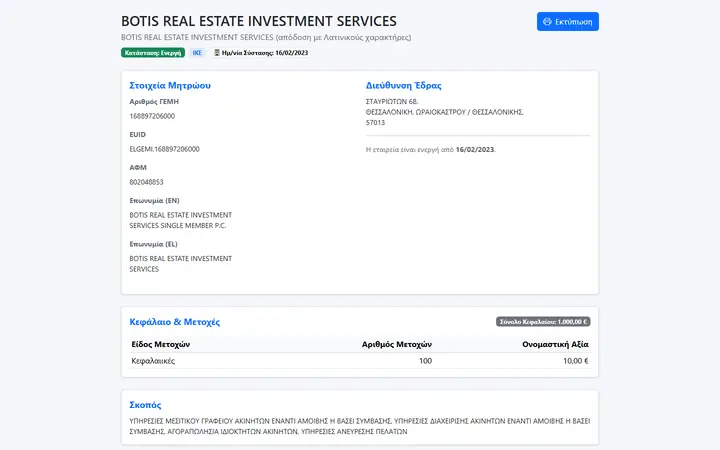The width and height of the screenshot is (720, 450).
Task: Click the Σκοπός section heading
Action: (145, 405)
